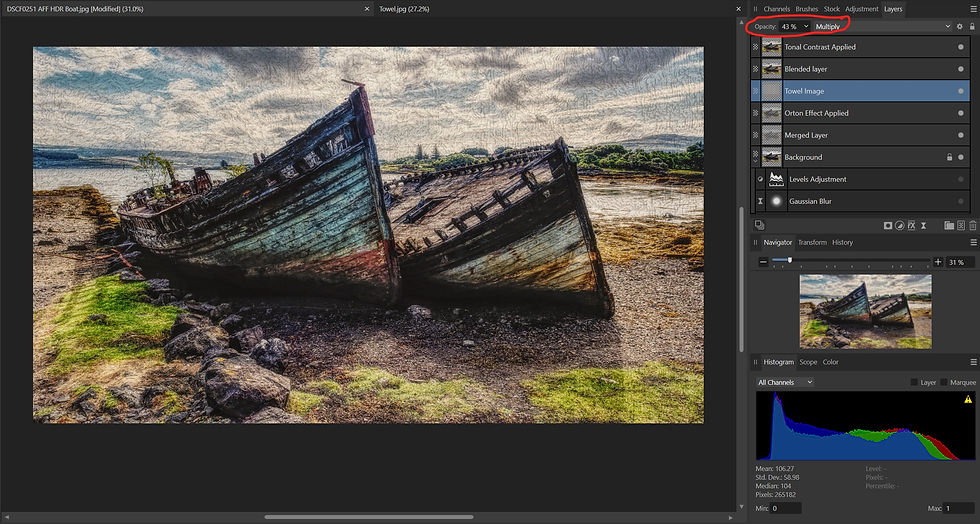Click the canvas vertical scrollbar
Image resolution: width=980 pixels, height=524 pixels.
coord(741,279)
